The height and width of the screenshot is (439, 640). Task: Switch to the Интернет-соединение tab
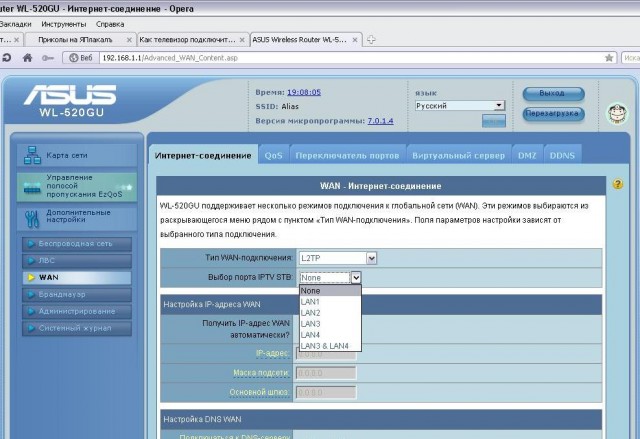point(203,155)
